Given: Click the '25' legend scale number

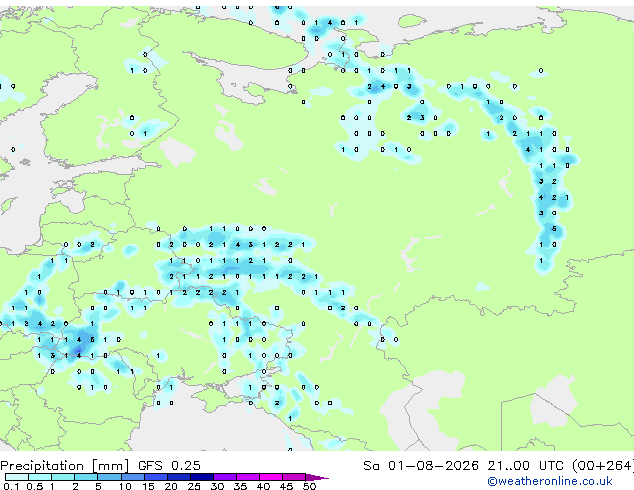Looking at the screenshot, I should [x=194, y=486].
